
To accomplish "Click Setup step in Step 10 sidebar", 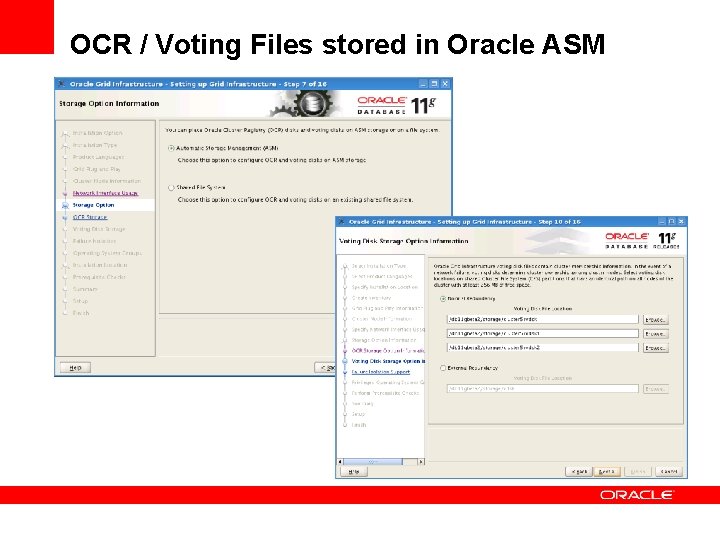I will coord(358,414).
